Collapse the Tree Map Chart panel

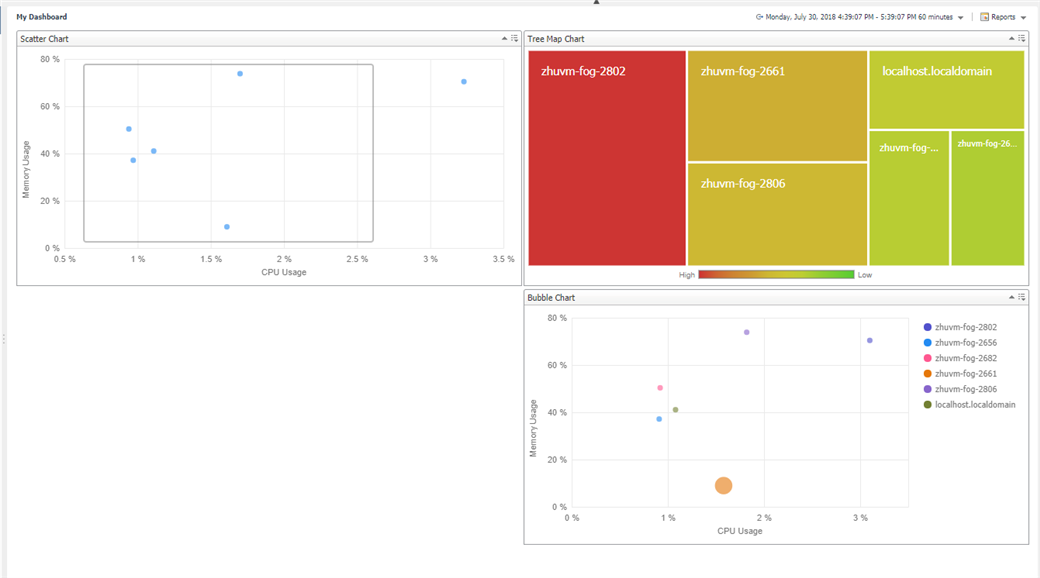tap(1011, 38)
